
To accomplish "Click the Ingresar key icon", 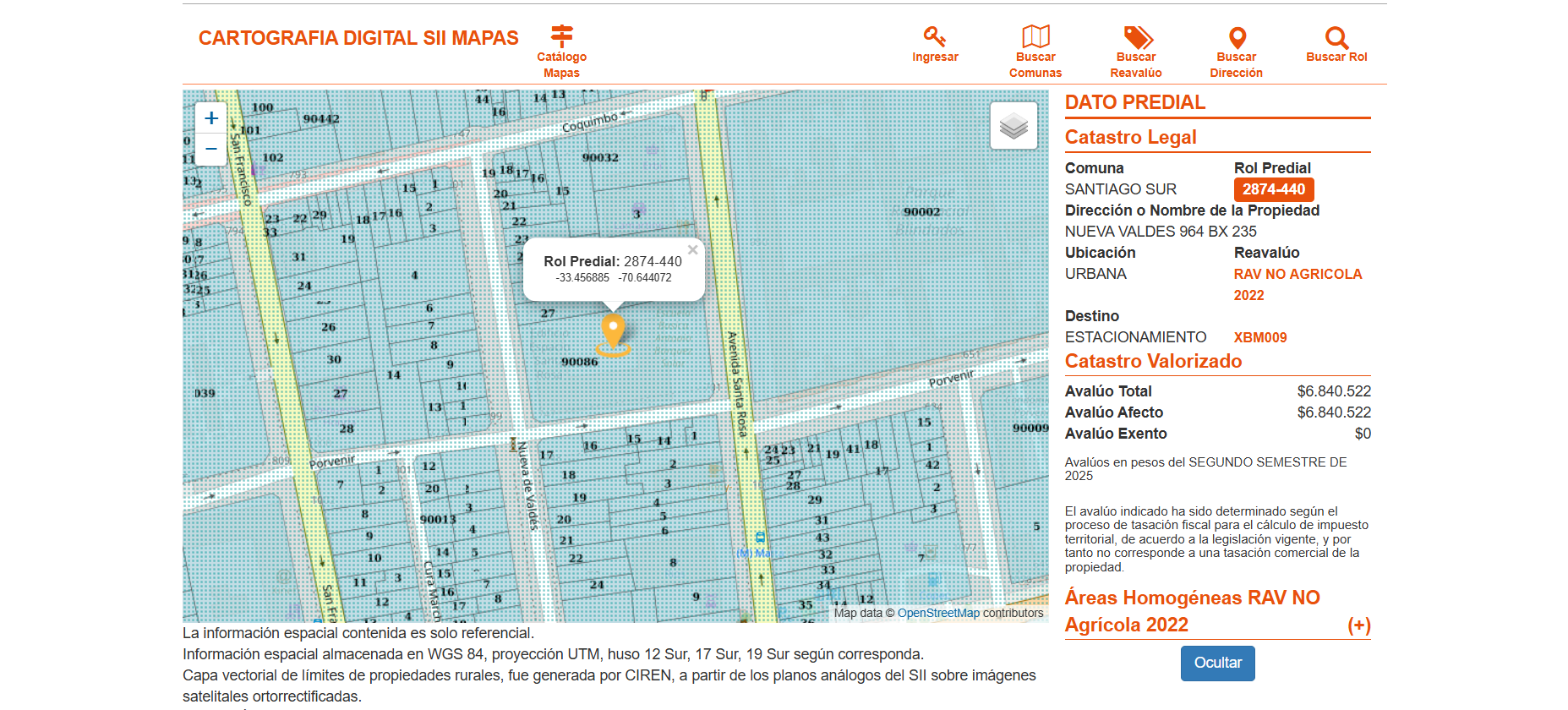I will coord(935,36).
